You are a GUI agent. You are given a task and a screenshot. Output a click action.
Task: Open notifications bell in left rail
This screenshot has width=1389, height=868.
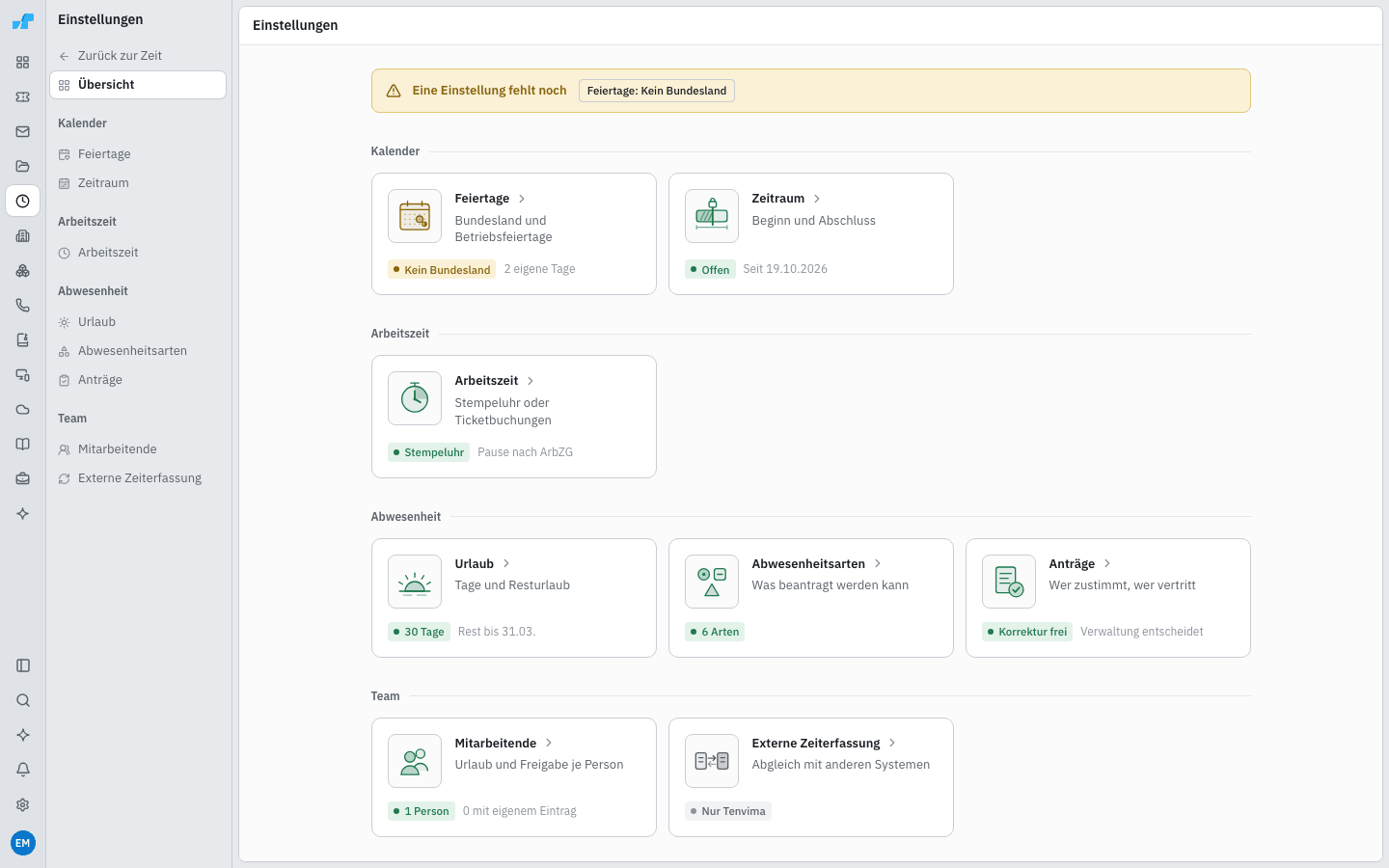[x=23, y=770]
